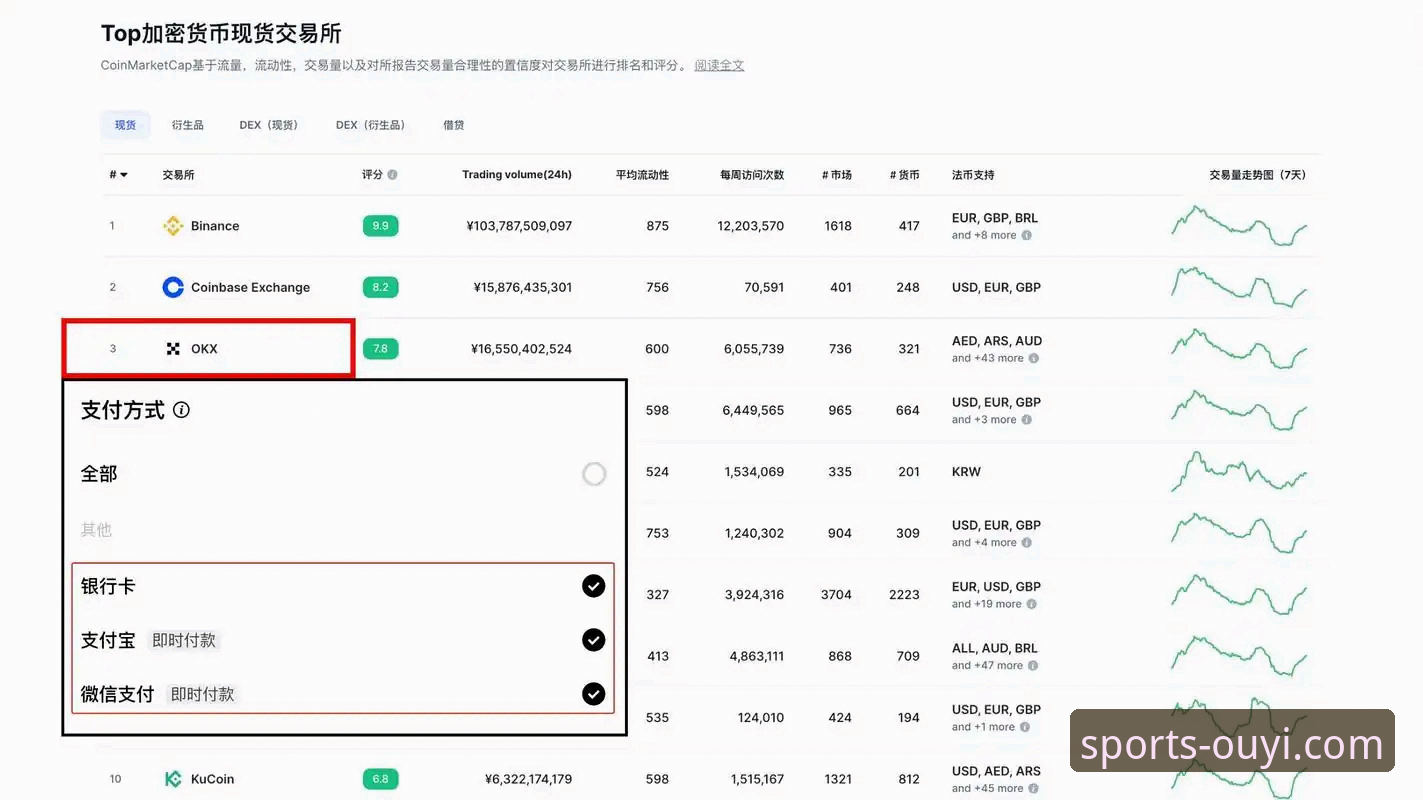Click the Binance logo icon

coord(173,226)
